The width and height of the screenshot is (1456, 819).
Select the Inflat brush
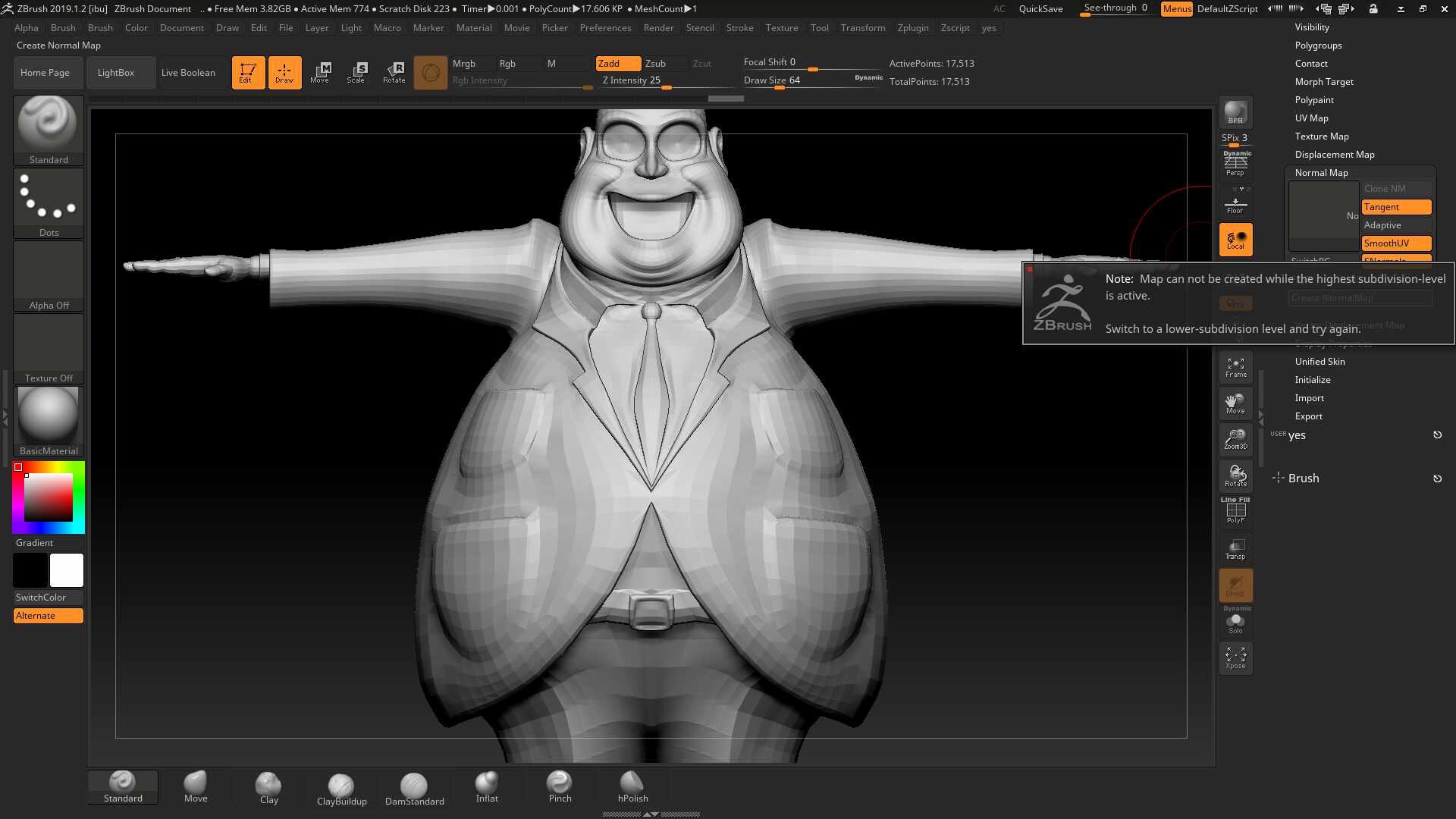point(487,787)
